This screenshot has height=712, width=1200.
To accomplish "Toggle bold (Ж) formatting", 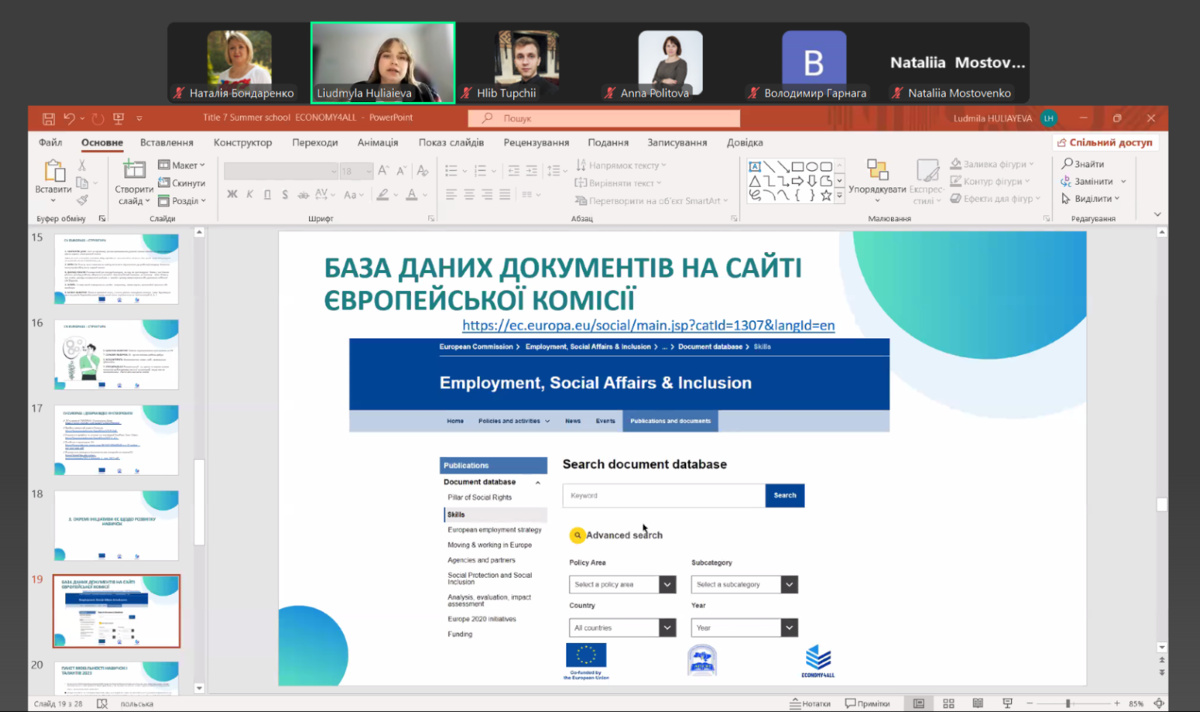I will click(x=232, y=194).
